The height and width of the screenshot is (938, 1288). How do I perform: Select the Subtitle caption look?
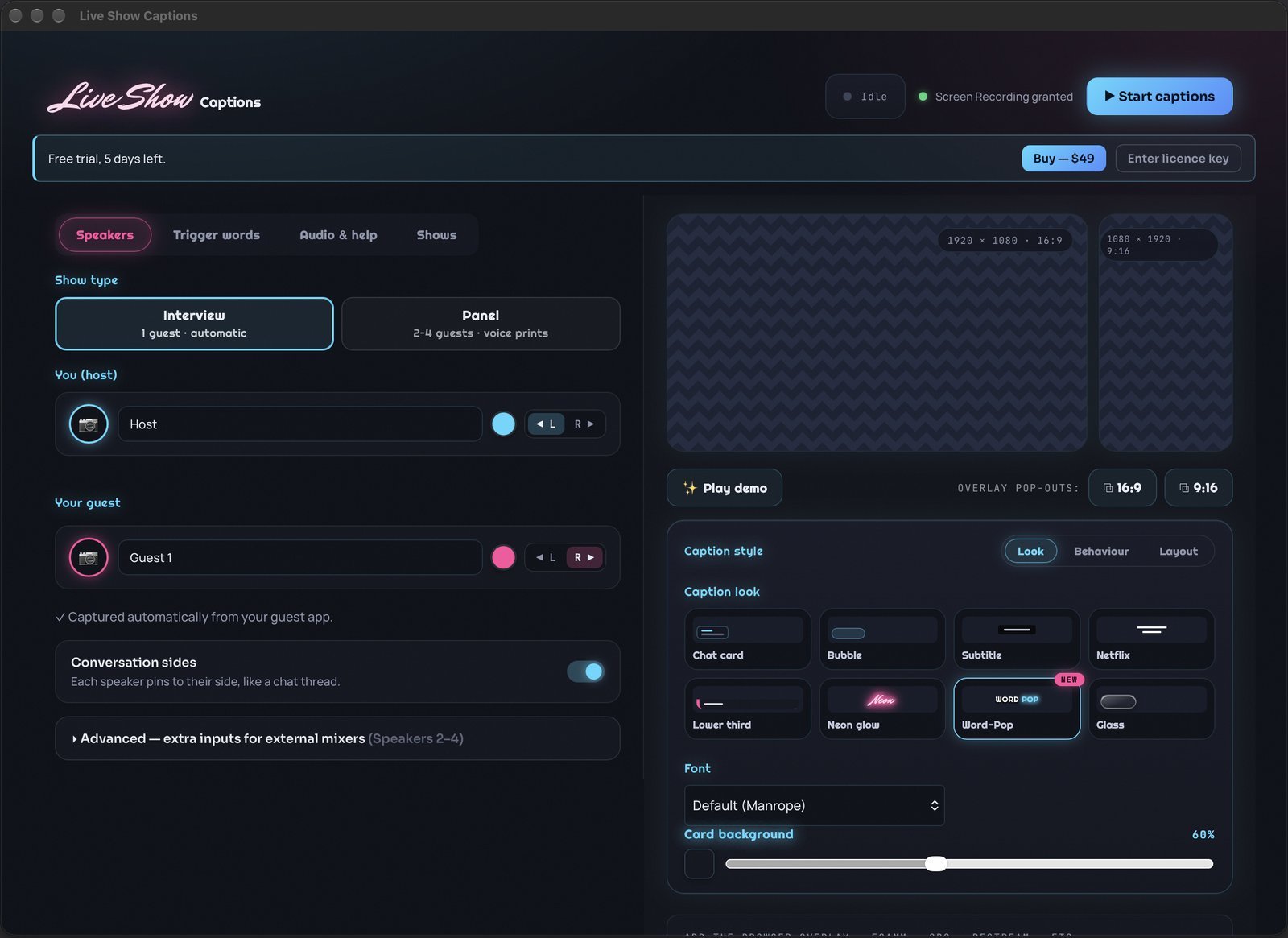click(x=1017, y=638)
